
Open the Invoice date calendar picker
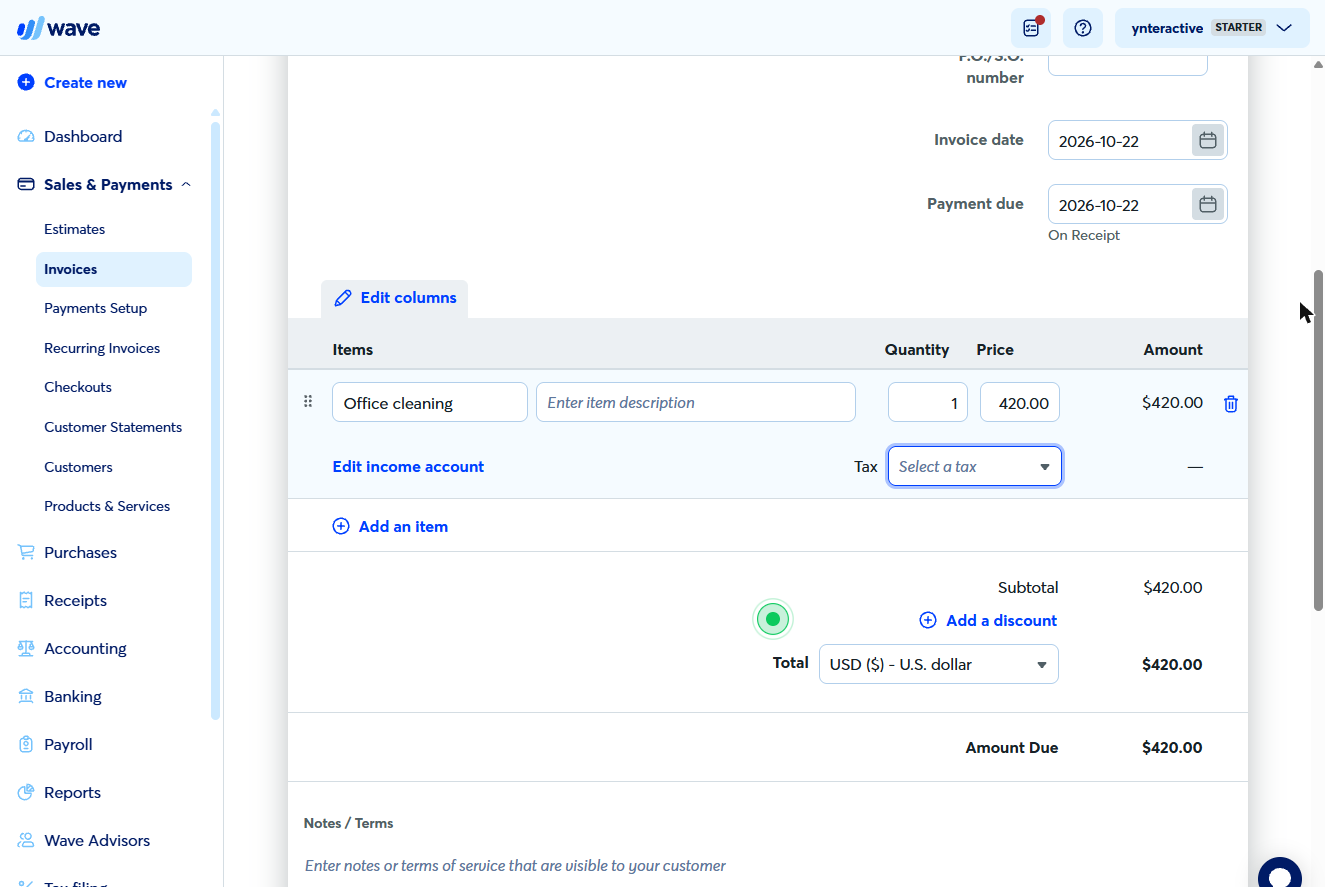pos(1208,141)
